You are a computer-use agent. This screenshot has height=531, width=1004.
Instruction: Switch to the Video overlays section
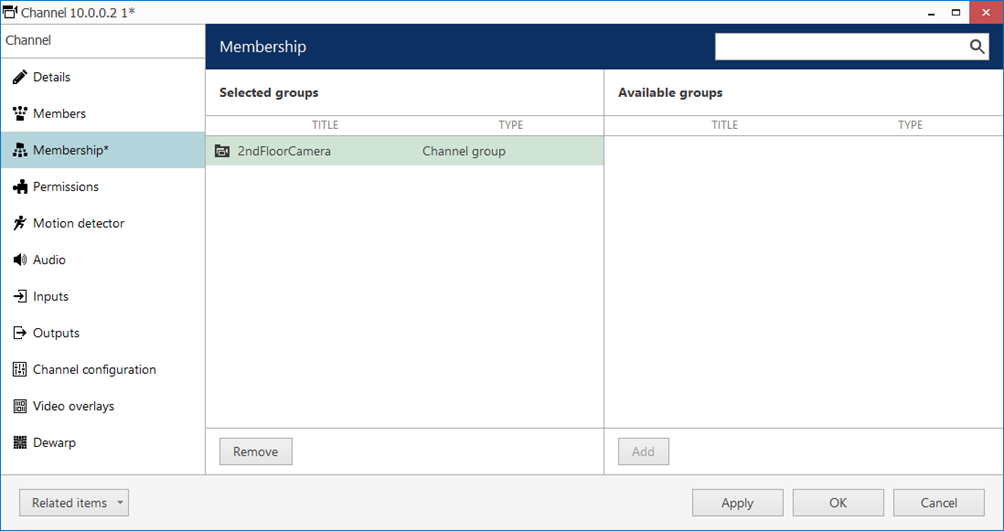(73, 406)
